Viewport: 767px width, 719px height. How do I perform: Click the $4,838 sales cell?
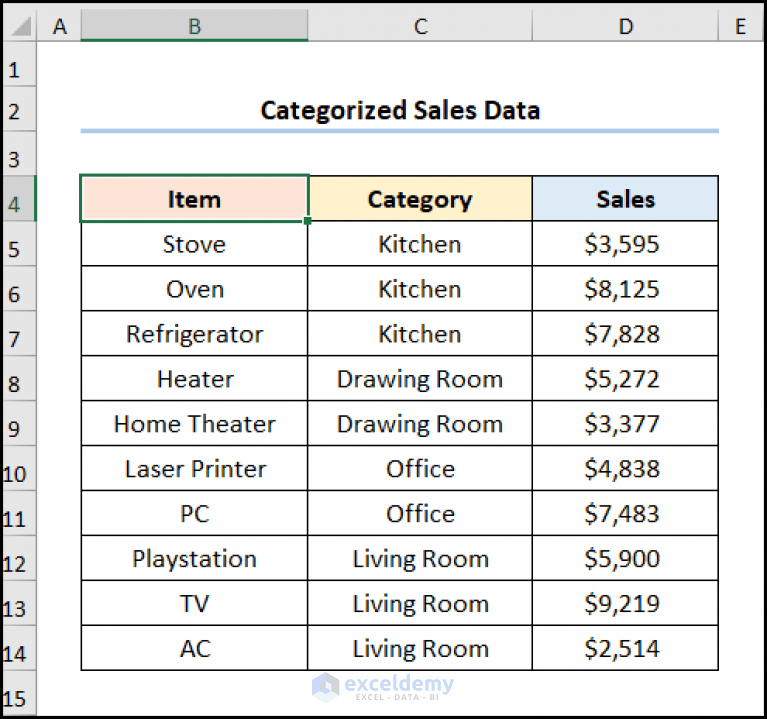[x=625, y=469]
